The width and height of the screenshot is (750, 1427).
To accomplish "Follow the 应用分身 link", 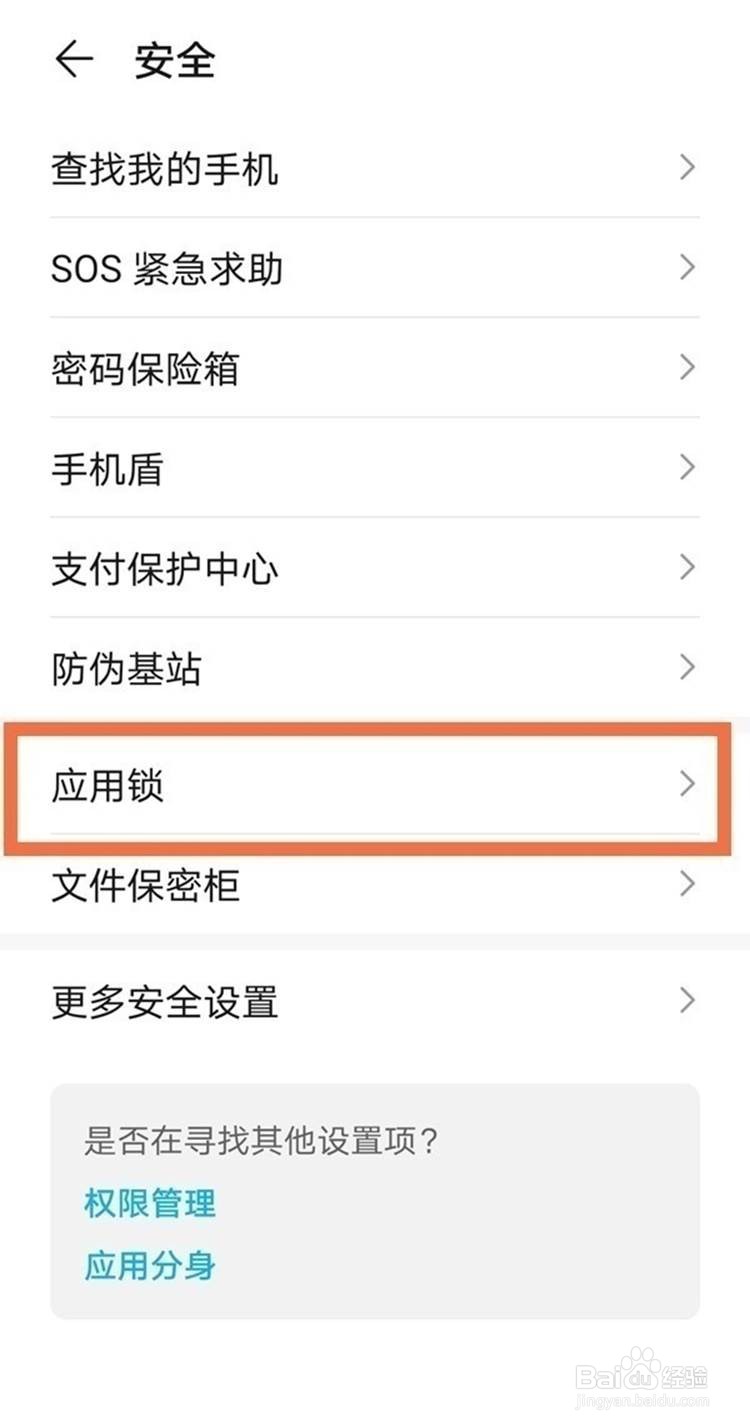I will pyautogui.click(x=150, y=1265).
